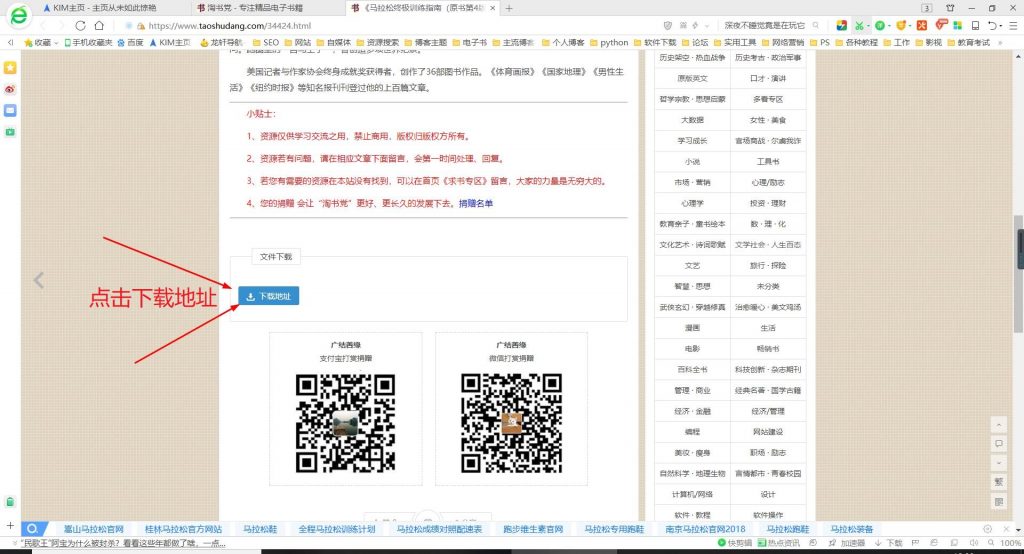The image size is (1024, 554).
Task: Click the blue 下载地址 download button
Action: click(x=268, y=296)
